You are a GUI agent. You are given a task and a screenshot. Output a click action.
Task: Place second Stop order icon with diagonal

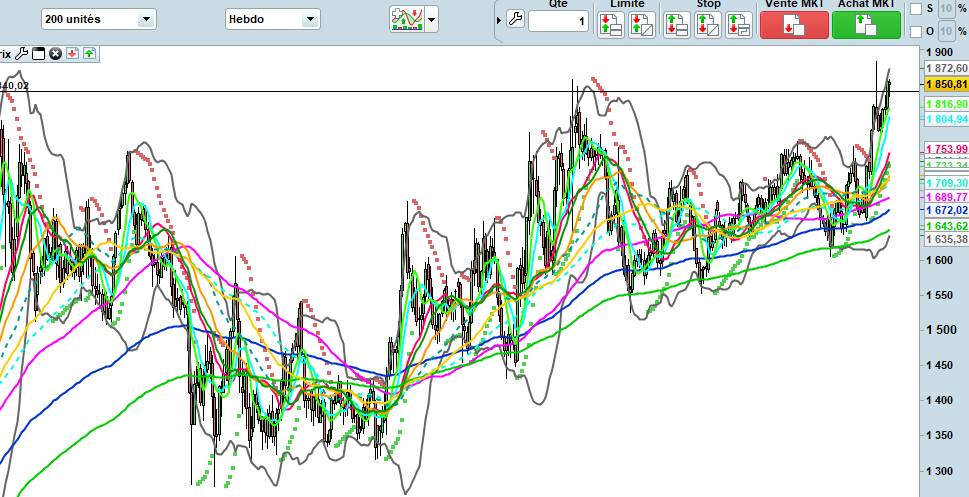[x=708, y=25]
